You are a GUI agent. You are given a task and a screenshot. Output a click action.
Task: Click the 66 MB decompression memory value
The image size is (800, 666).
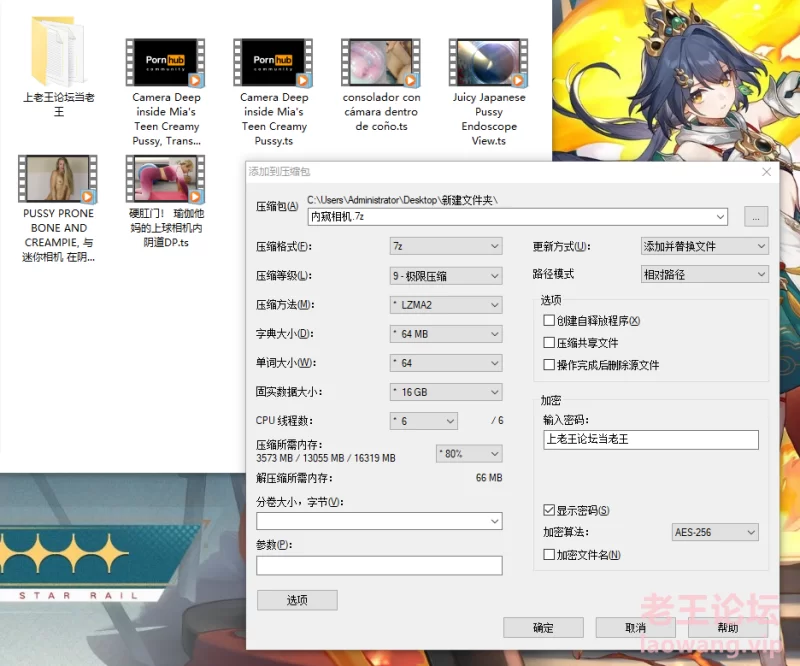click(x=489, y=478)
